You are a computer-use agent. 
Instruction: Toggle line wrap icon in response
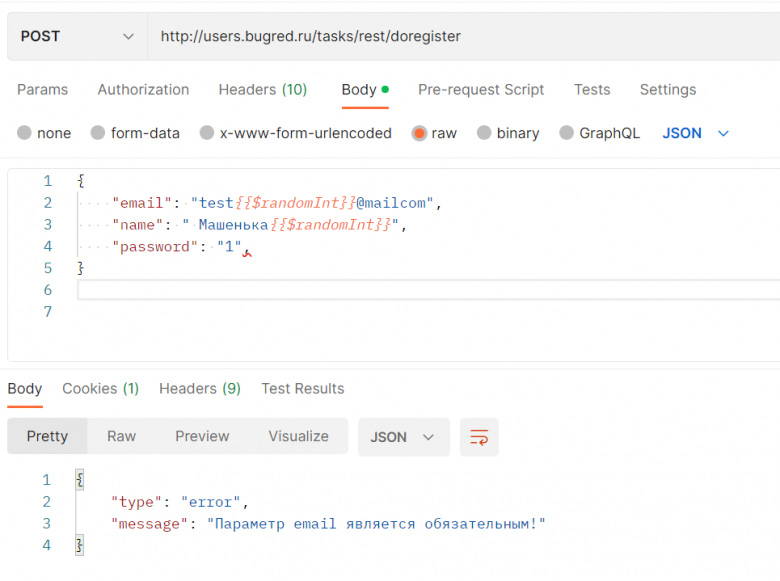coord(479,437)
